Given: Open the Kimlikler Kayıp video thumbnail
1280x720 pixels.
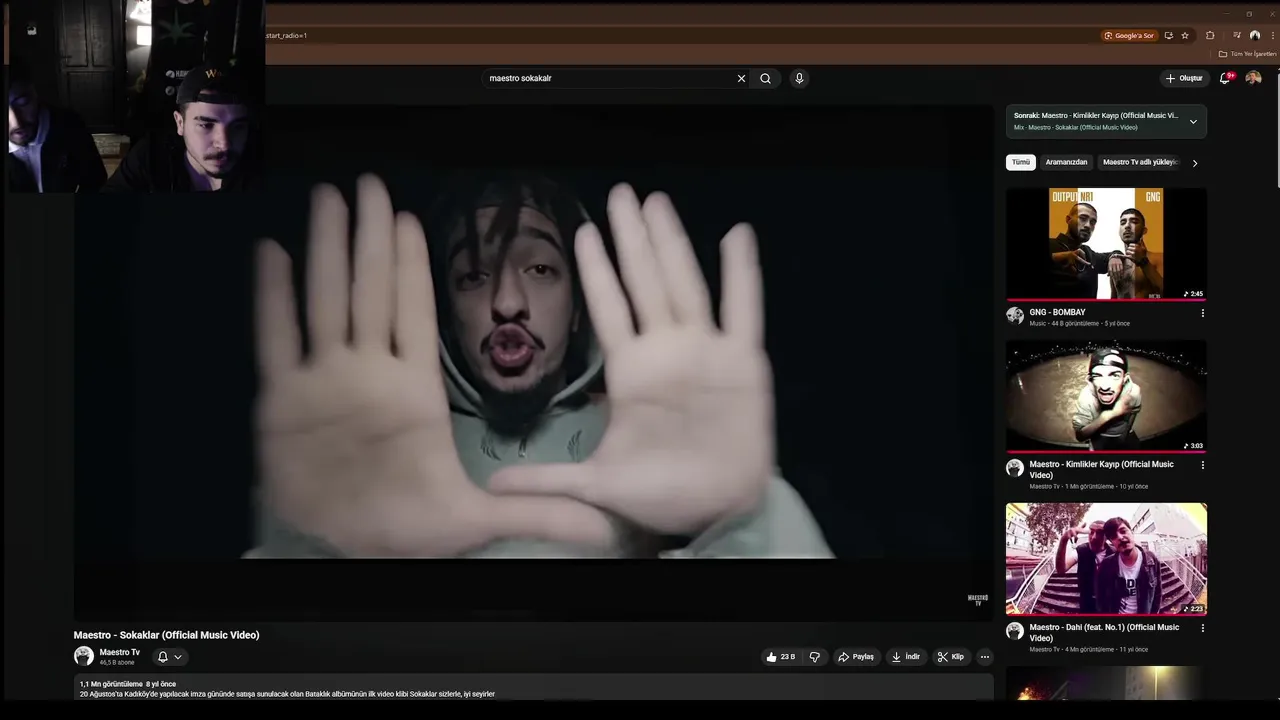Looking at the screenshot, I should tap(1106, 396).
